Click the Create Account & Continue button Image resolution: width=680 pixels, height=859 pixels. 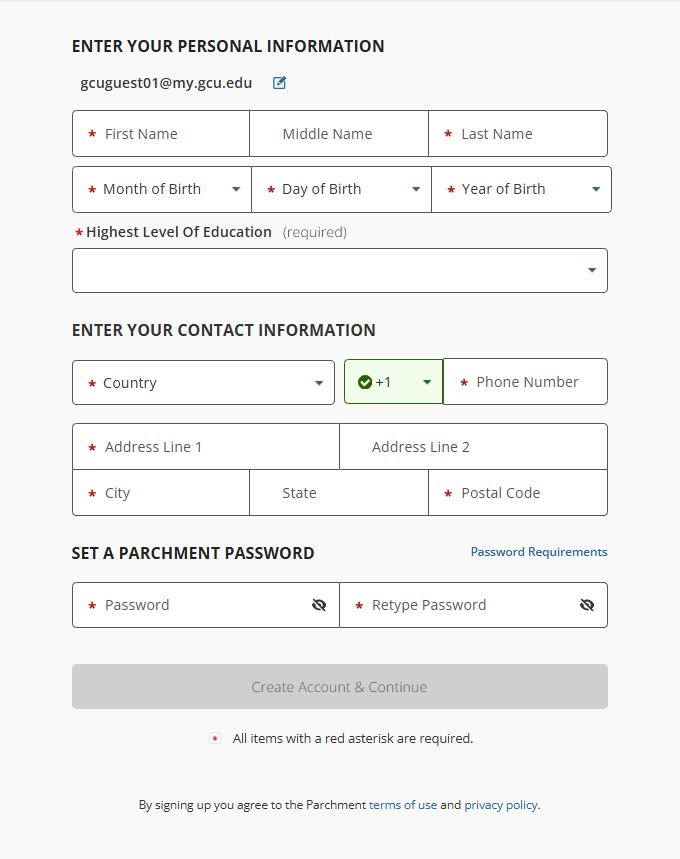point(340,686)
